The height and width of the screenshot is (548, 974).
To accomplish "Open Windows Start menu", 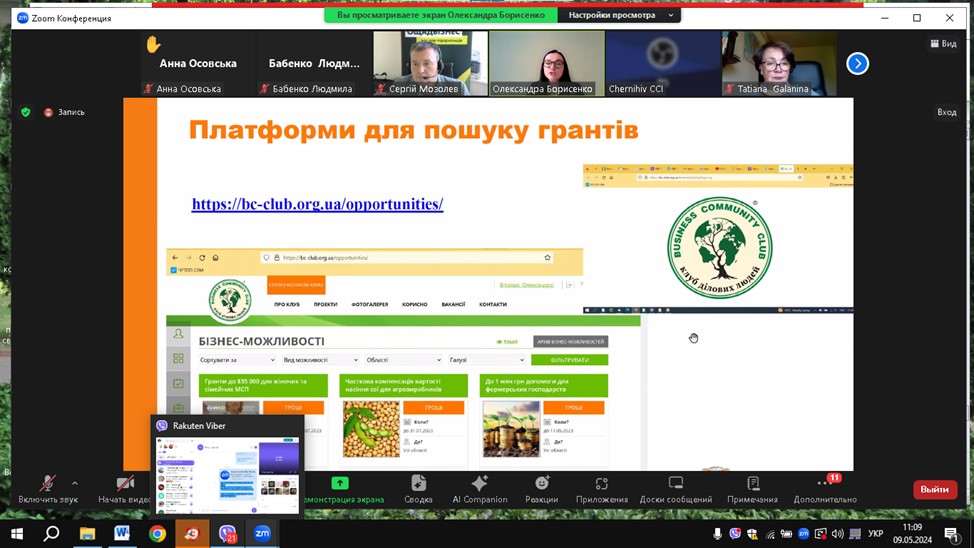I will pos(17,534).
